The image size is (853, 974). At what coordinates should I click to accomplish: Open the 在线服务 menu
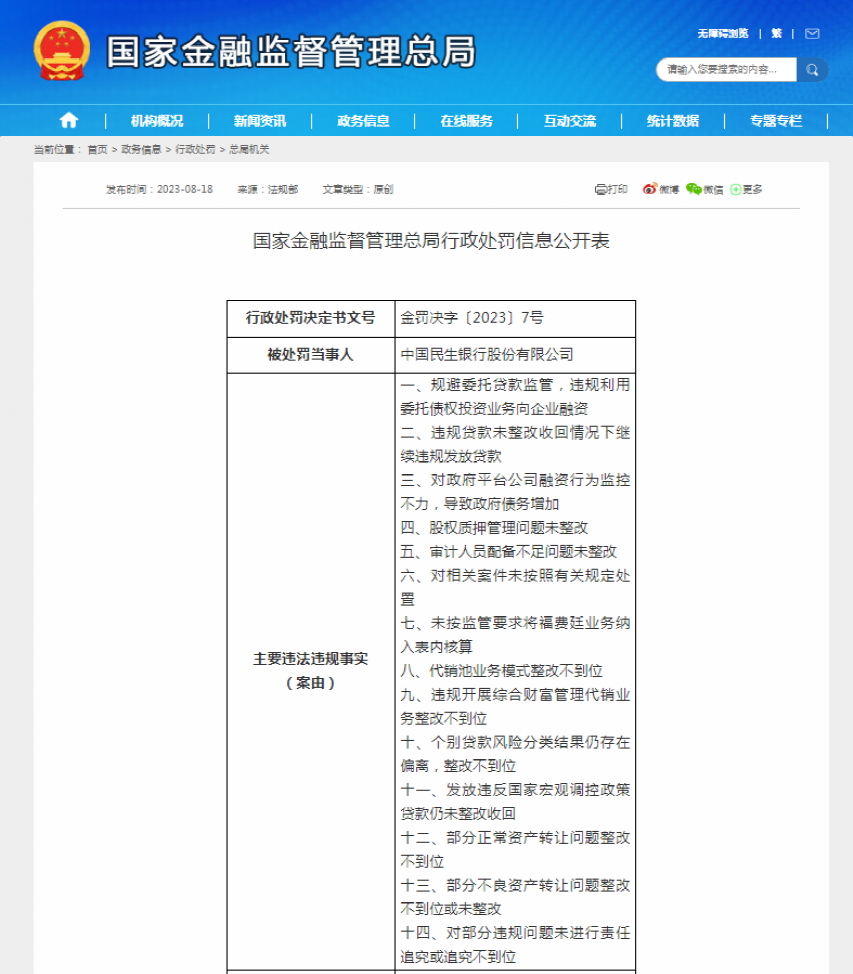pos(467,121)
